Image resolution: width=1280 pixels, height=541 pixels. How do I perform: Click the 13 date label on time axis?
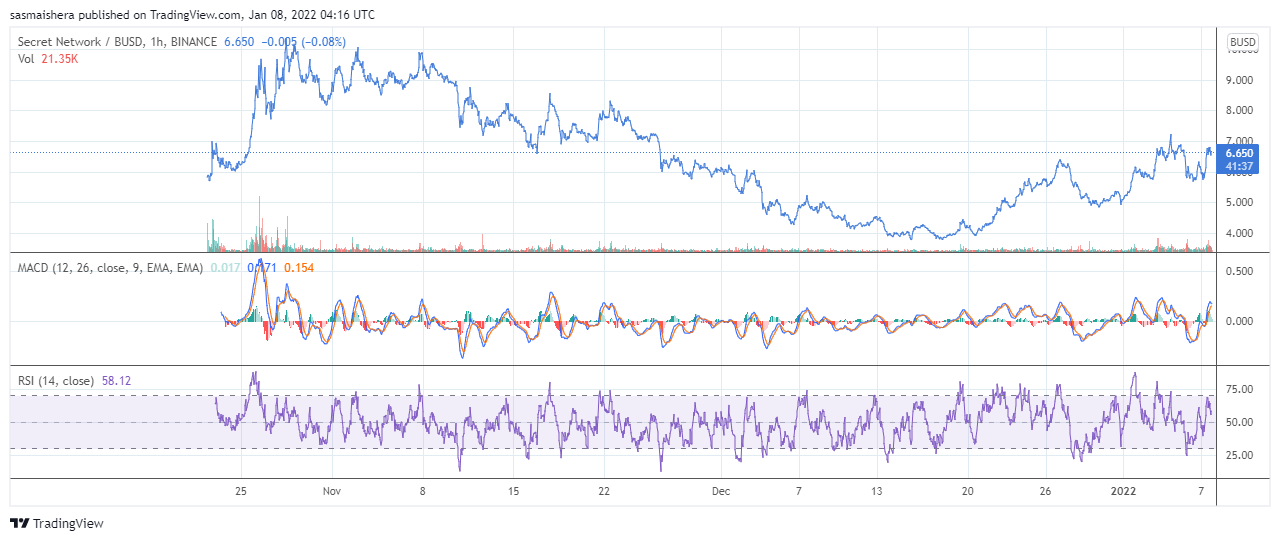(877, 492)
